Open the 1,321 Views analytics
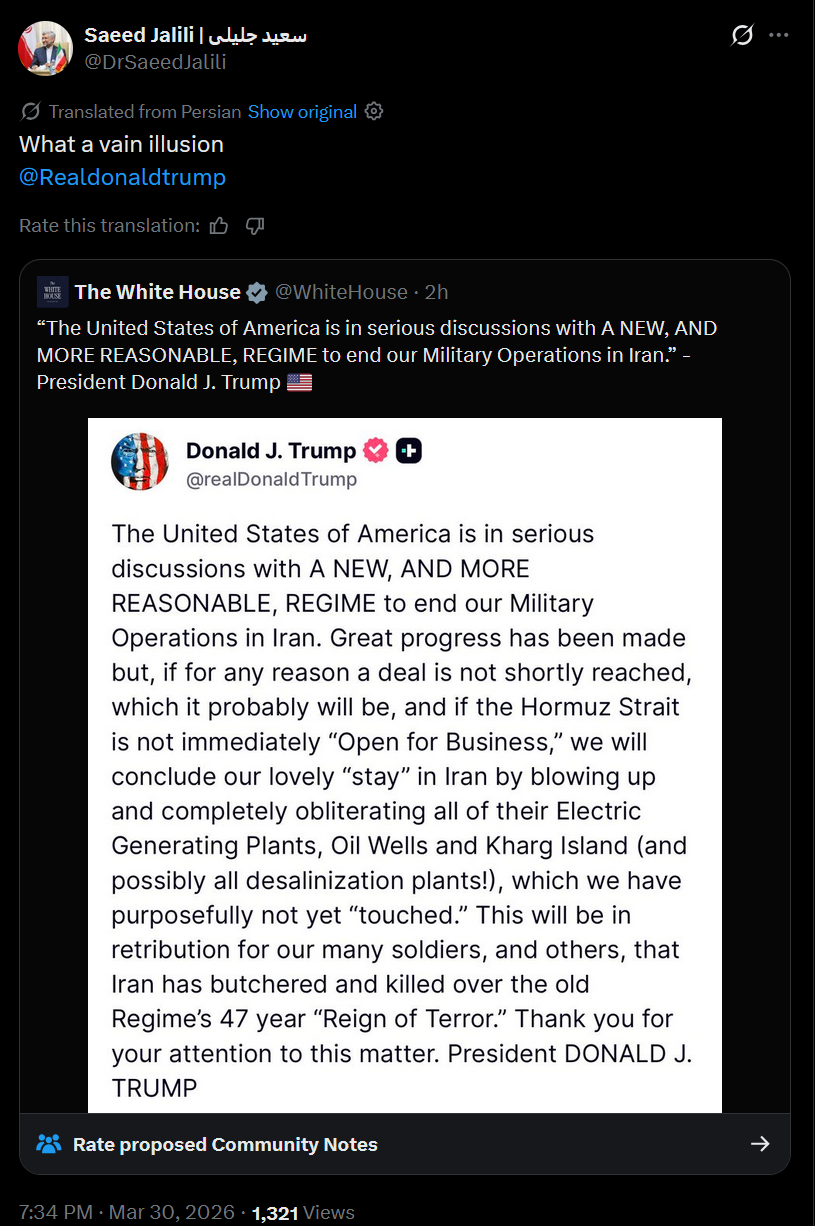815x1226 pixels. (x=303, y=1213)
